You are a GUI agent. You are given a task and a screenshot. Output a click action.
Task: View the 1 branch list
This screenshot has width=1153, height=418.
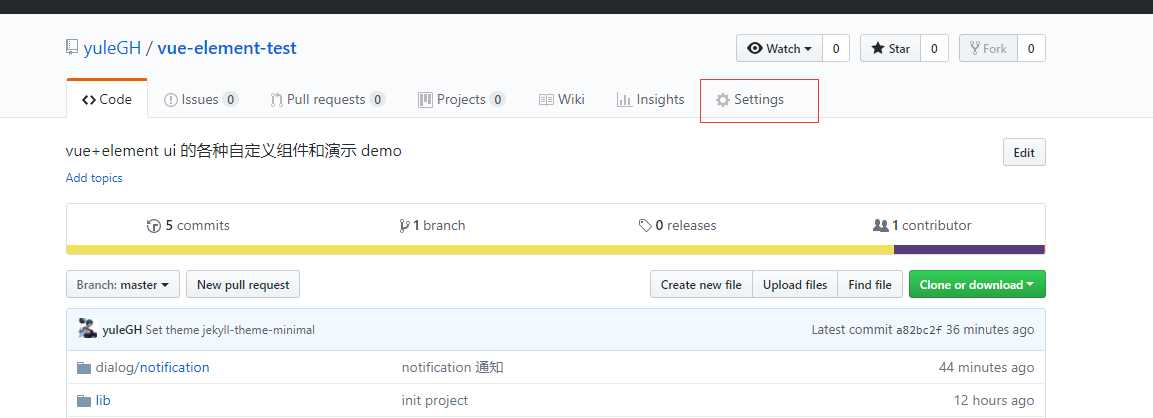(432, 225)
